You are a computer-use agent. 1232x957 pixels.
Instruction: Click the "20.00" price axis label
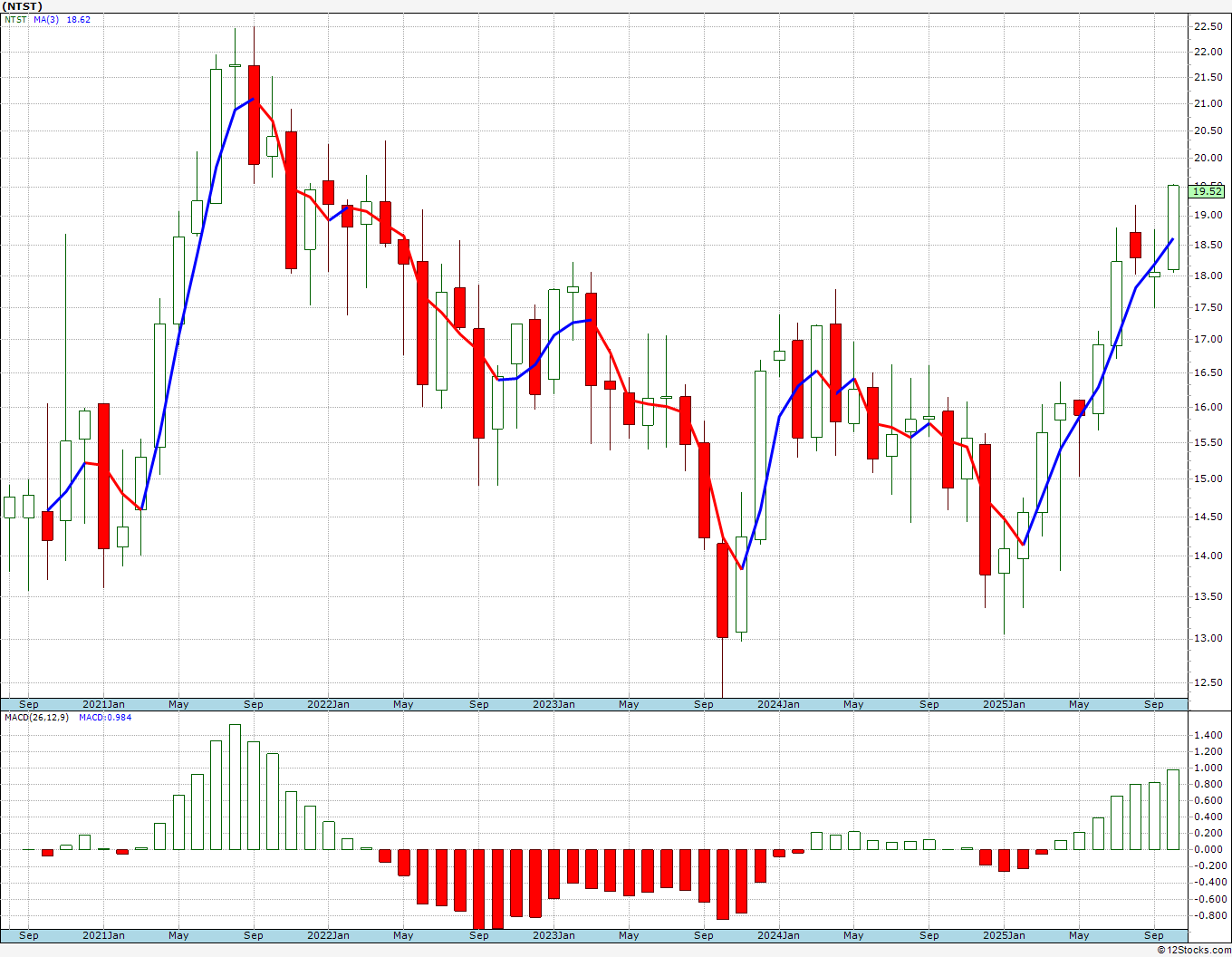(1208, 158)
